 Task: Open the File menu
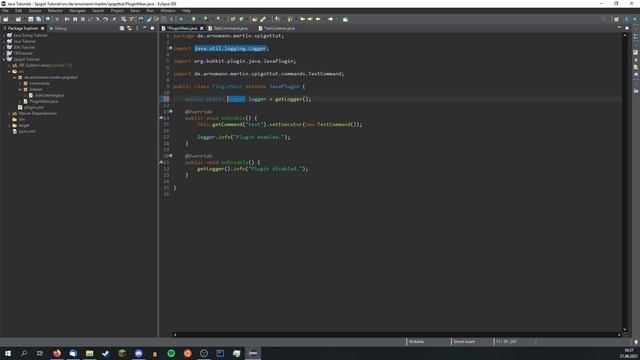5,11
